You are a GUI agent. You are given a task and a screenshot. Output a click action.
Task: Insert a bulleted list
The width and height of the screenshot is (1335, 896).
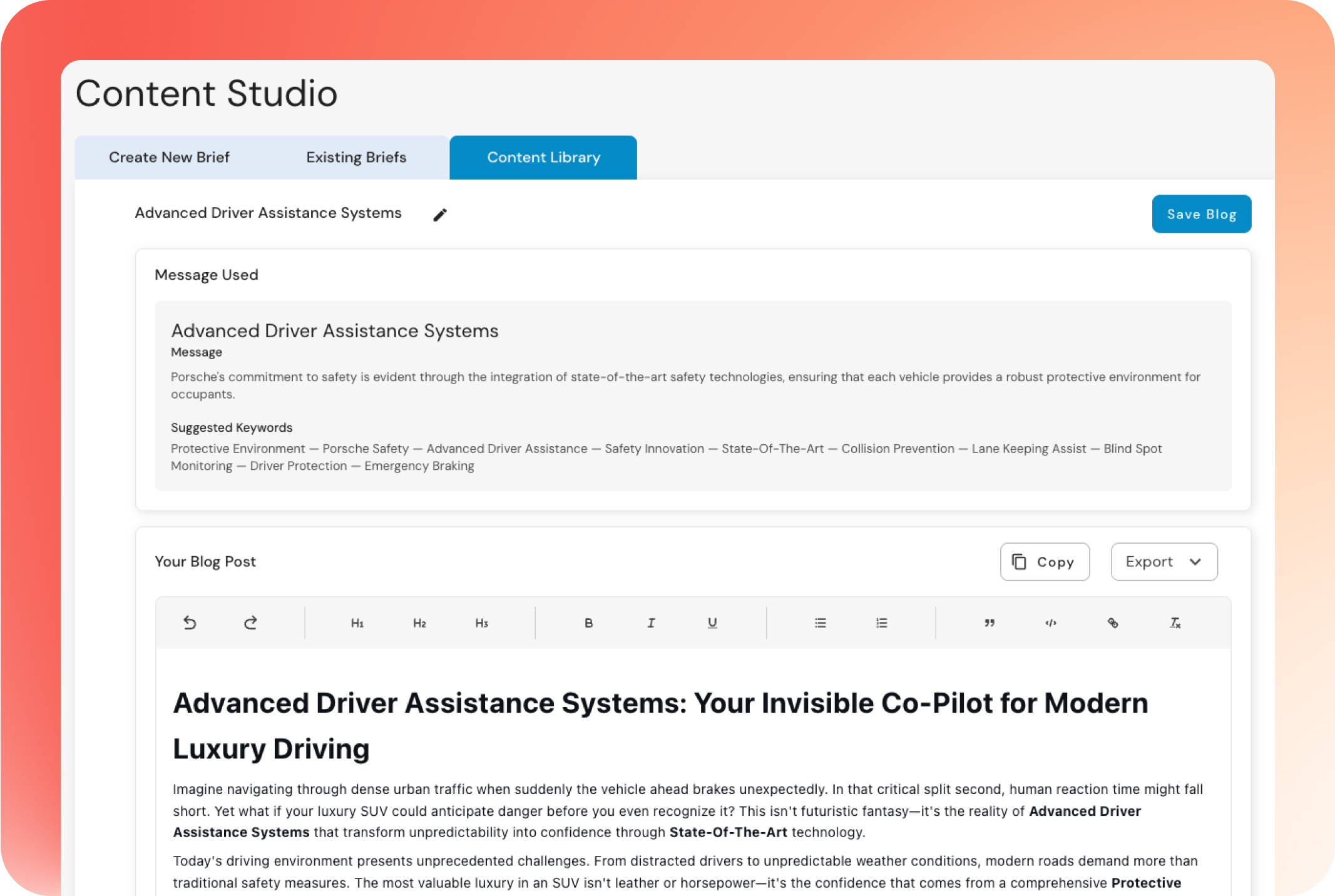(x=820, y=623)
